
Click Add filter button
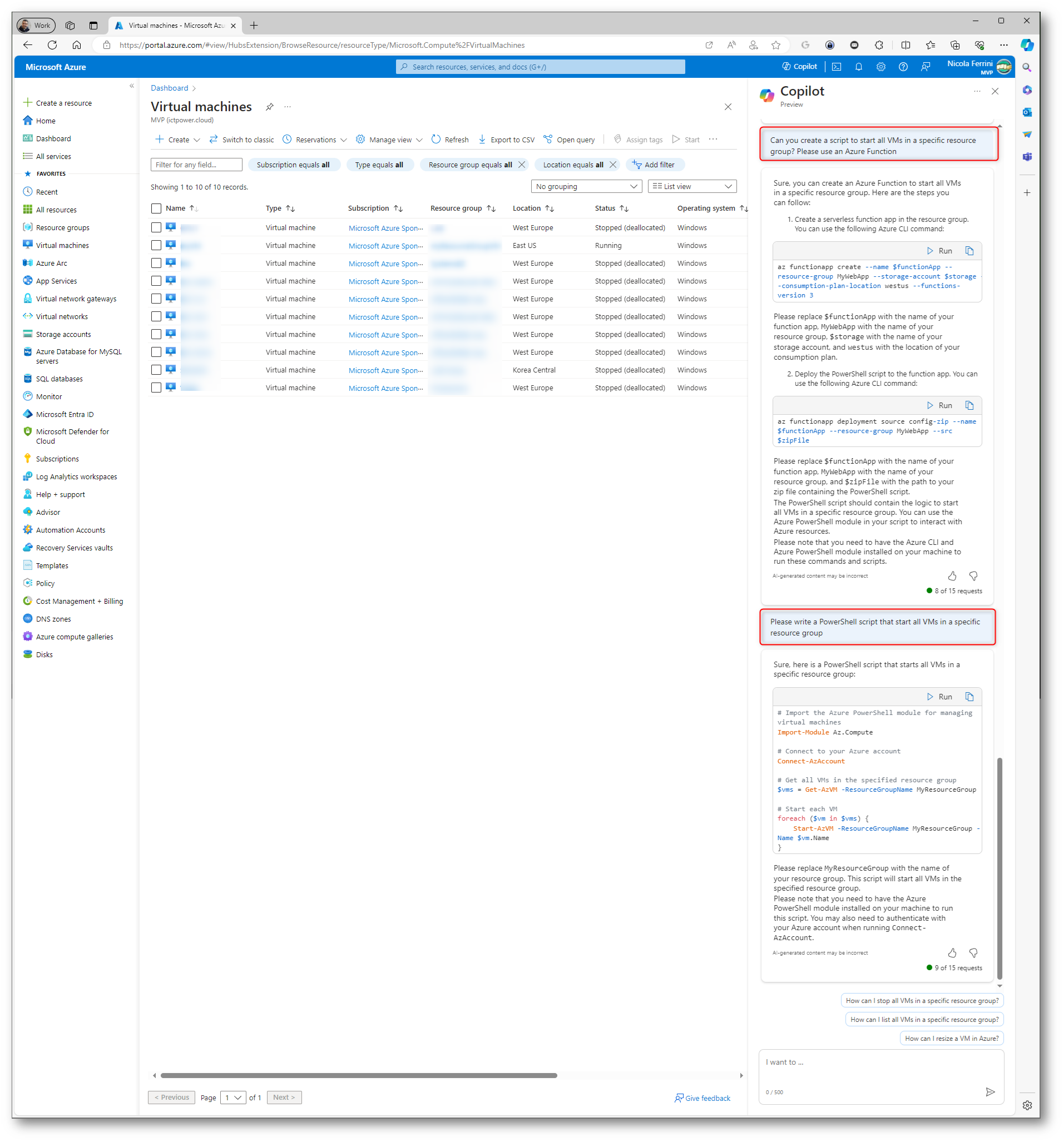click(655, 165)
